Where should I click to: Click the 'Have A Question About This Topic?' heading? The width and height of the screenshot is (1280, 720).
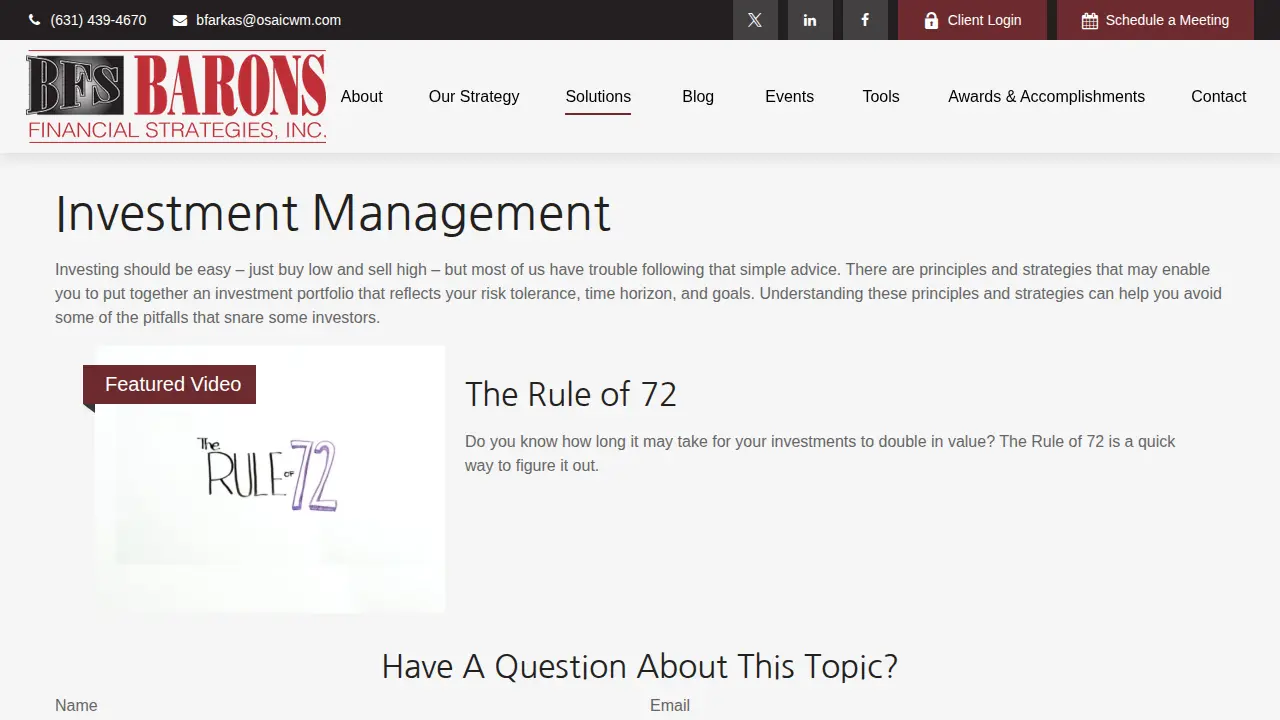(x=640, y=666)
